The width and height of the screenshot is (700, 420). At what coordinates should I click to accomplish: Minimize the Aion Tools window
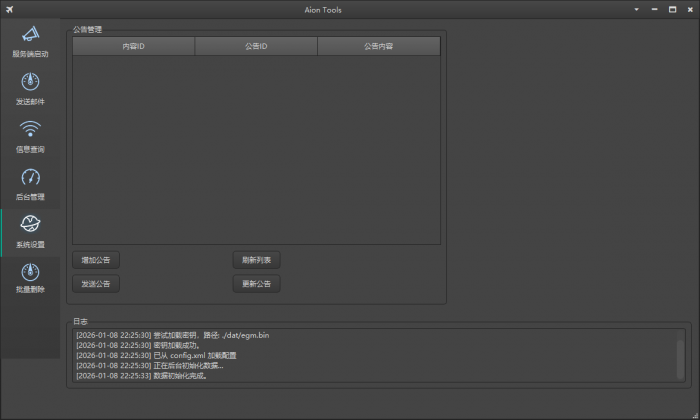tap(654, 9)
